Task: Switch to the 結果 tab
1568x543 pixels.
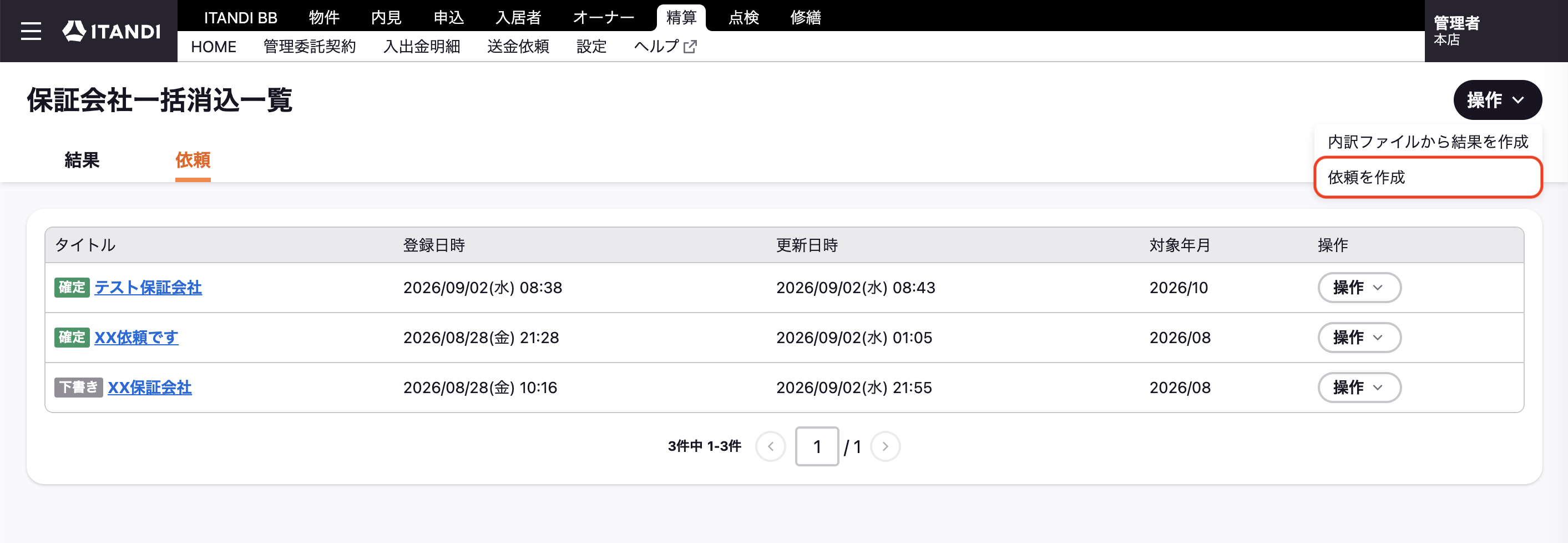Action: (x=82, y=160)
